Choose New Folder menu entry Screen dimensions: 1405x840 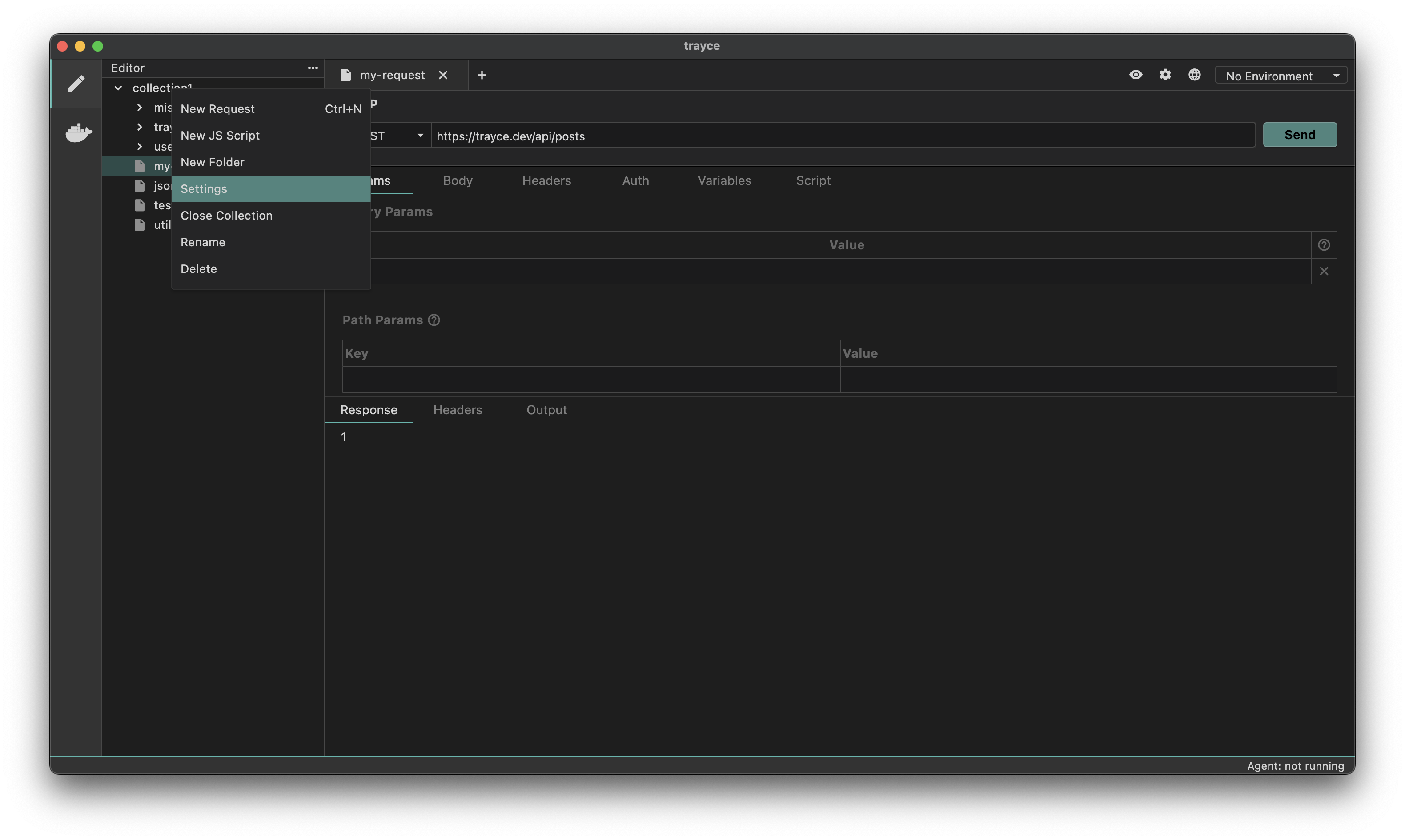pos(271,162)
